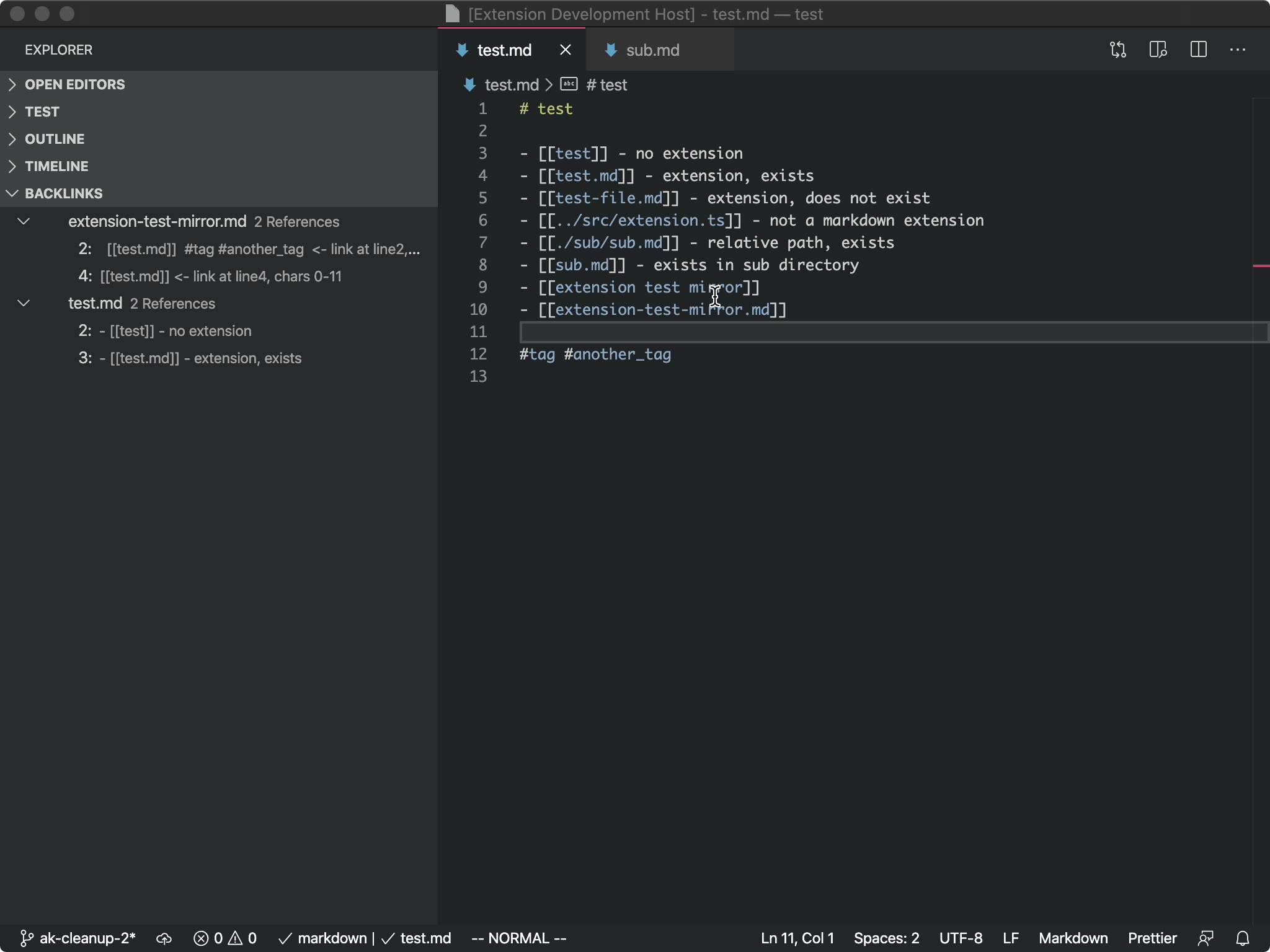Click the ak-cleanup-2 git branch indicator

78,938
